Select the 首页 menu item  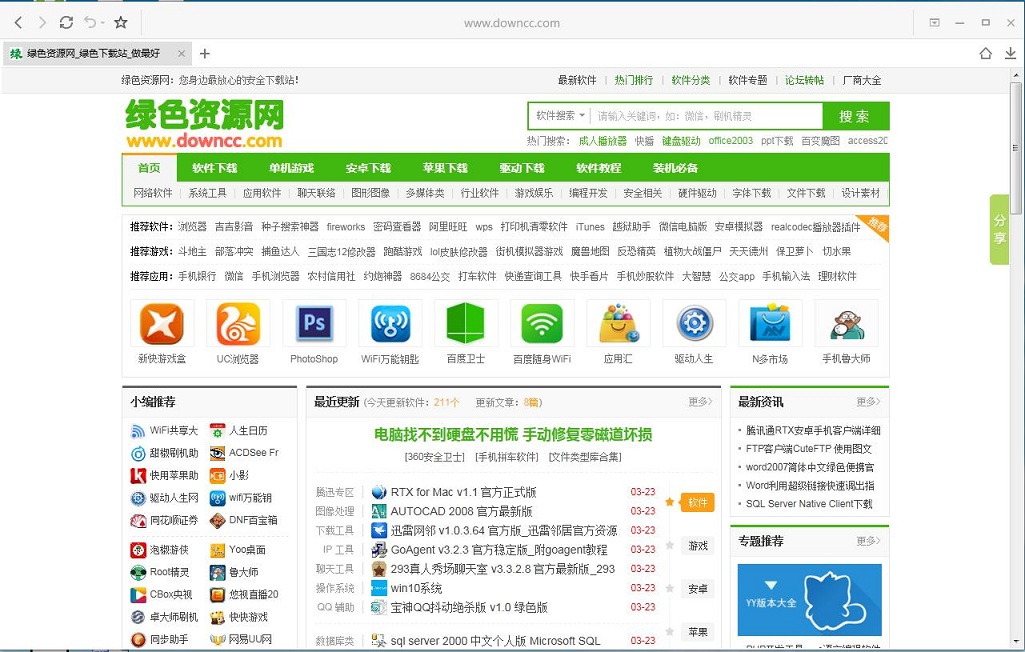coord(148,168)
